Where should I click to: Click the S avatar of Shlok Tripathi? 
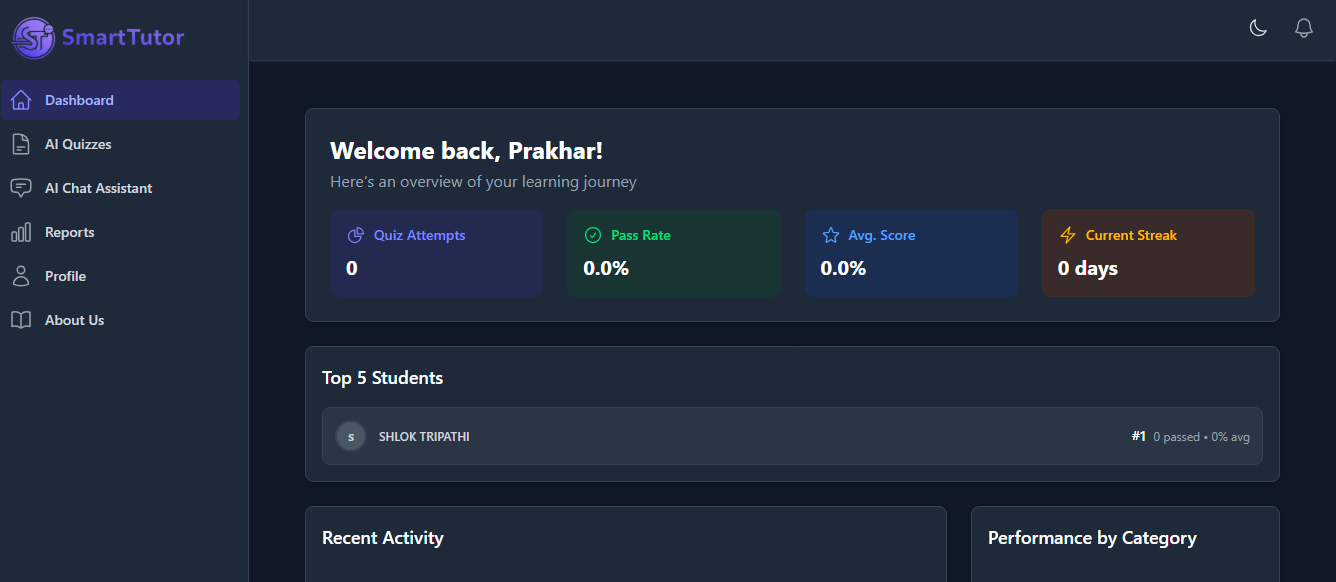click(x=351, y=436)
